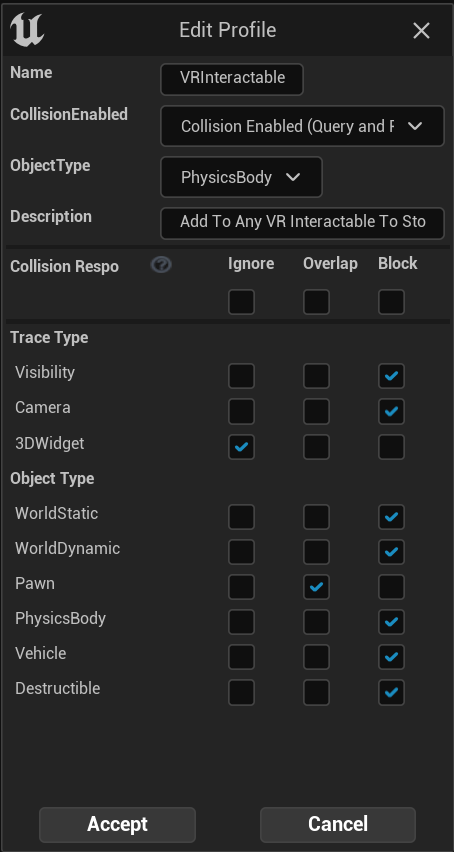
Task: Click the Cancel button
Action: tap(338, 824)
